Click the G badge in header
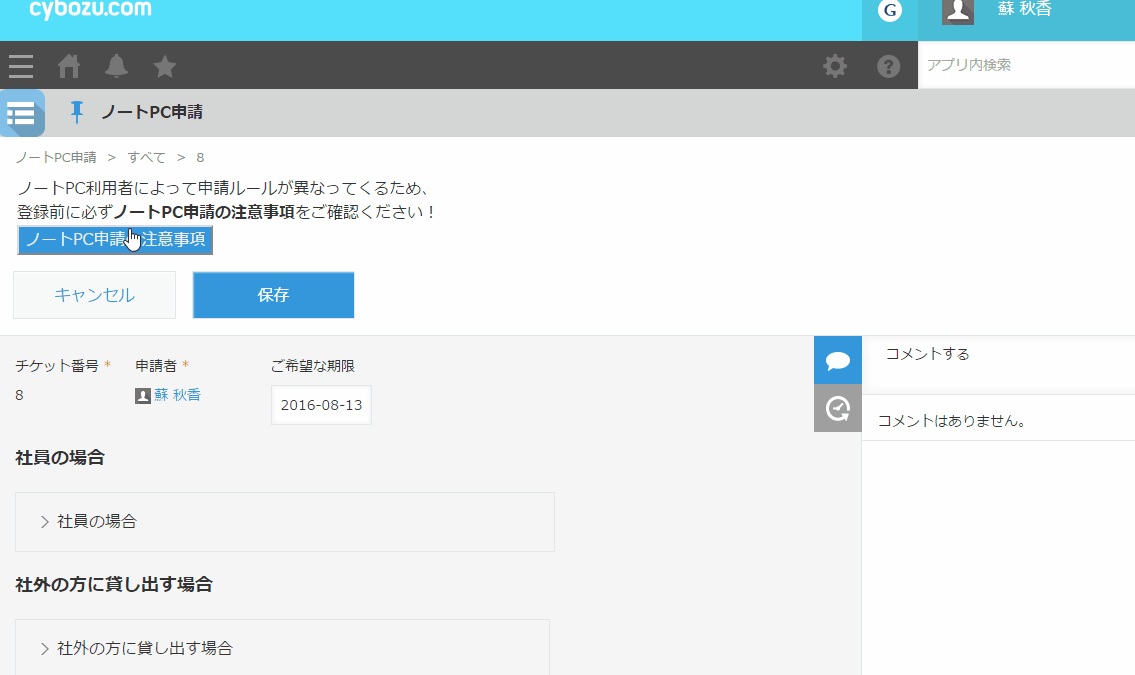The width and height of the screenshot is (1135, 675). coord(889,11)
